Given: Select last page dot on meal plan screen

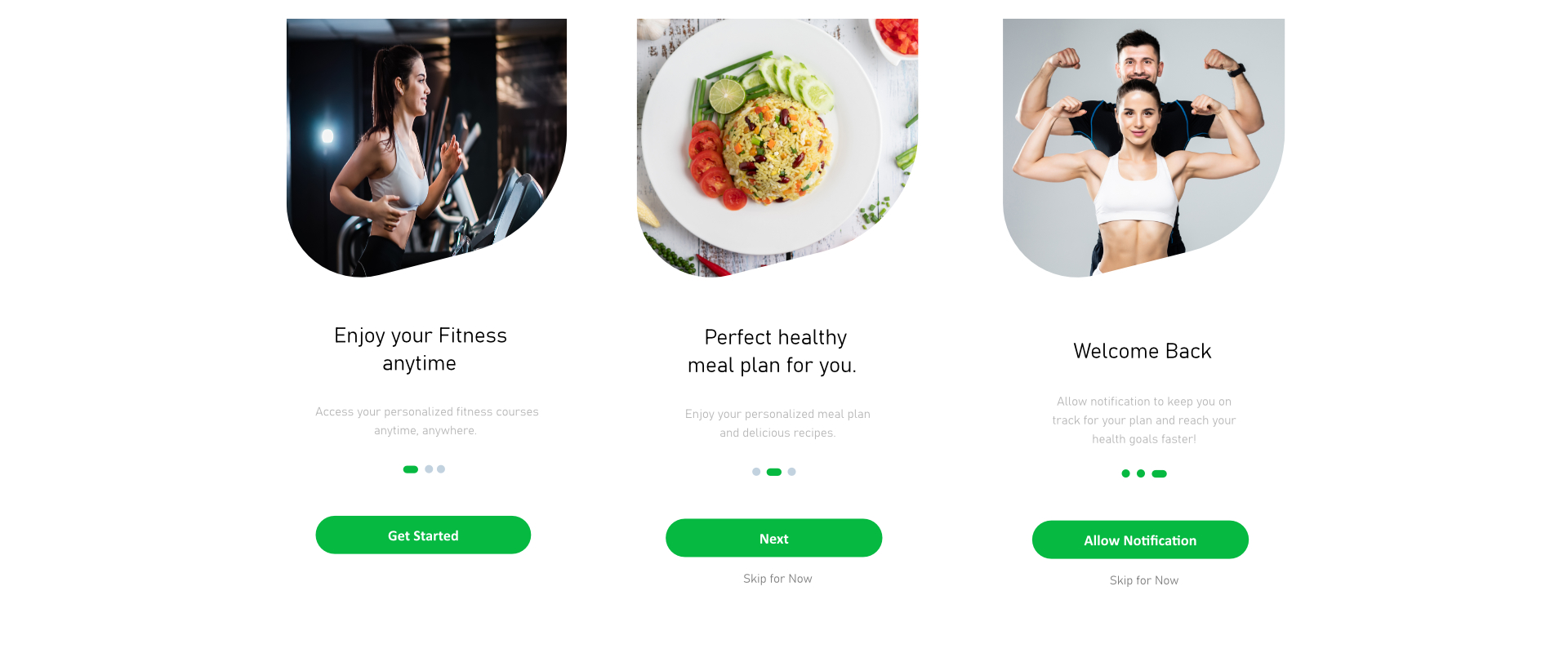Looking at the screenshot, I should (x=791, y=472).
